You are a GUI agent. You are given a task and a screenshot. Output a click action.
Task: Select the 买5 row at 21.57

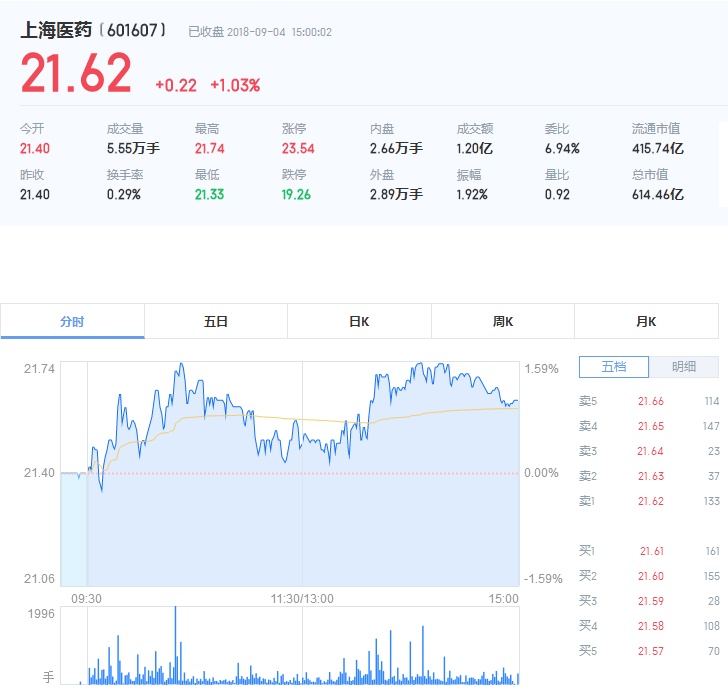(x=649, y=651)
